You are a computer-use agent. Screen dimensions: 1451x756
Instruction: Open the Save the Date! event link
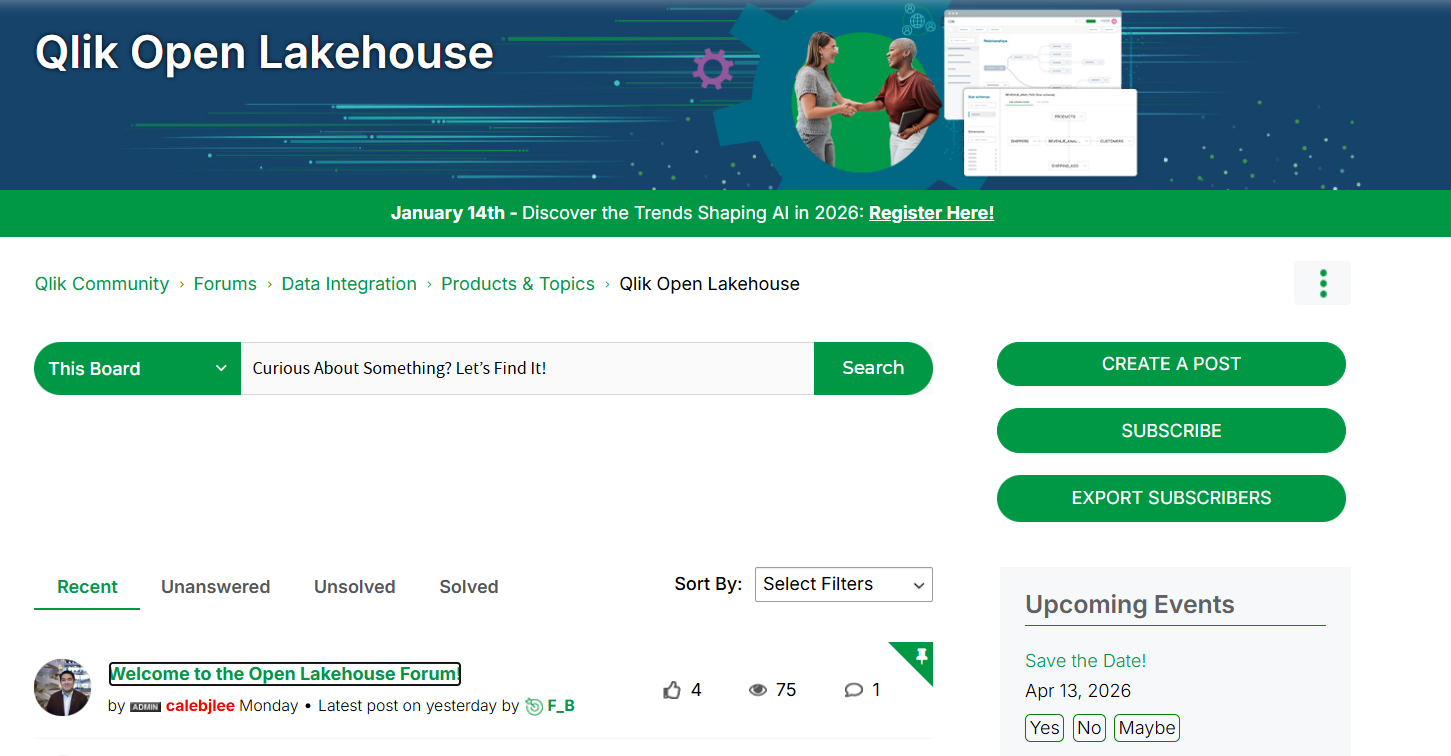pos(1085,661)
